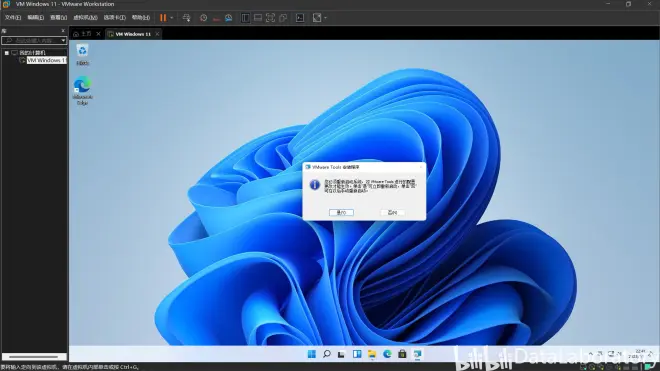Viewport: 660px width, 371px height.
Task: Click the VMware Workstation title bar app icon
Action: click(x=6, y=4)
